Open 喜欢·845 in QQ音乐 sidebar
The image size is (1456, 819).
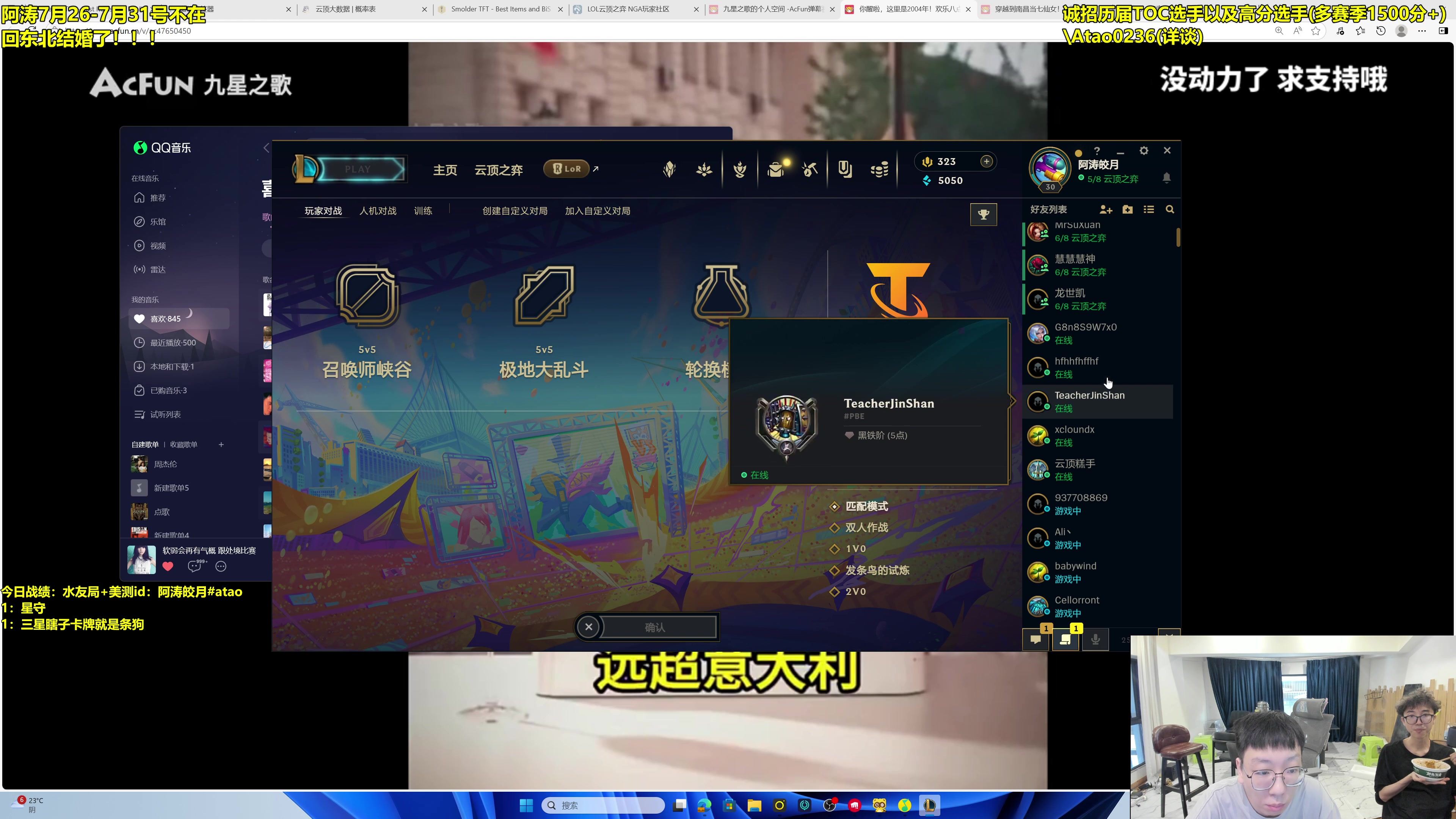[x=179, y=319]
